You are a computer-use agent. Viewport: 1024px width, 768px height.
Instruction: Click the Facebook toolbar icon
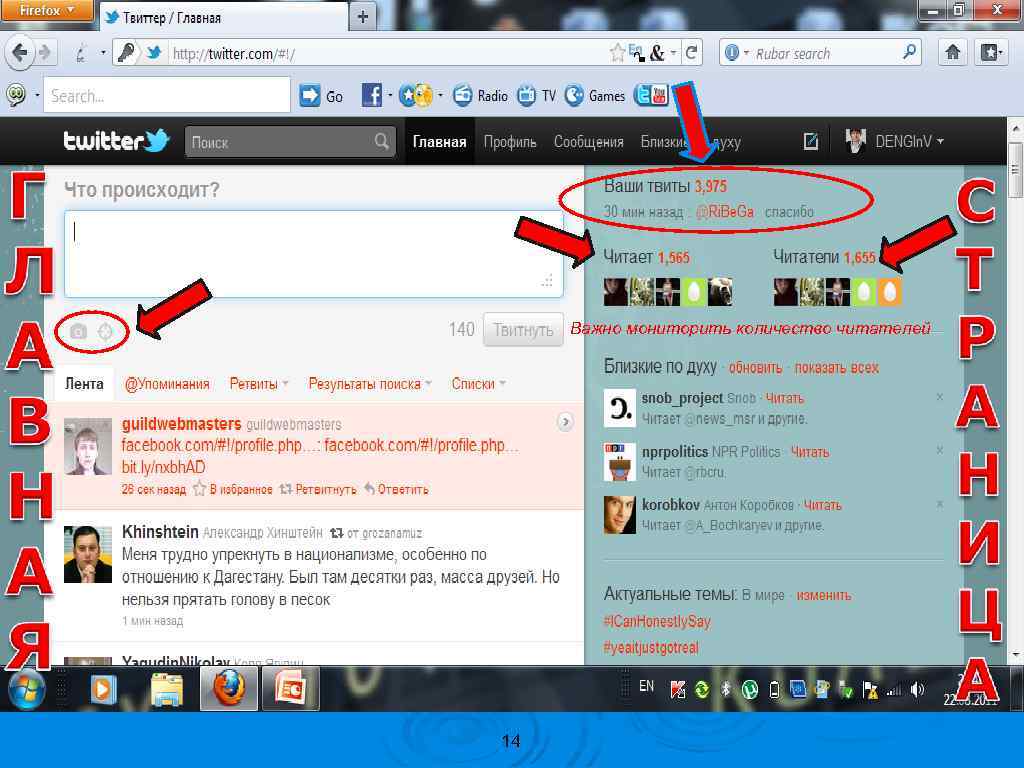click(x=372, y=96)
